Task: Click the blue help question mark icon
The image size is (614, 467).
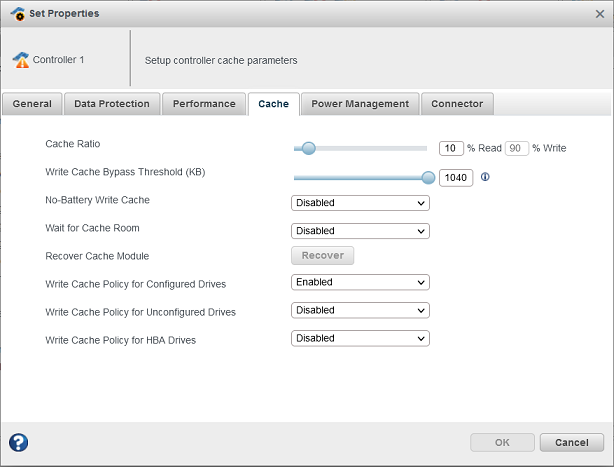Action: tap(18, 442)
